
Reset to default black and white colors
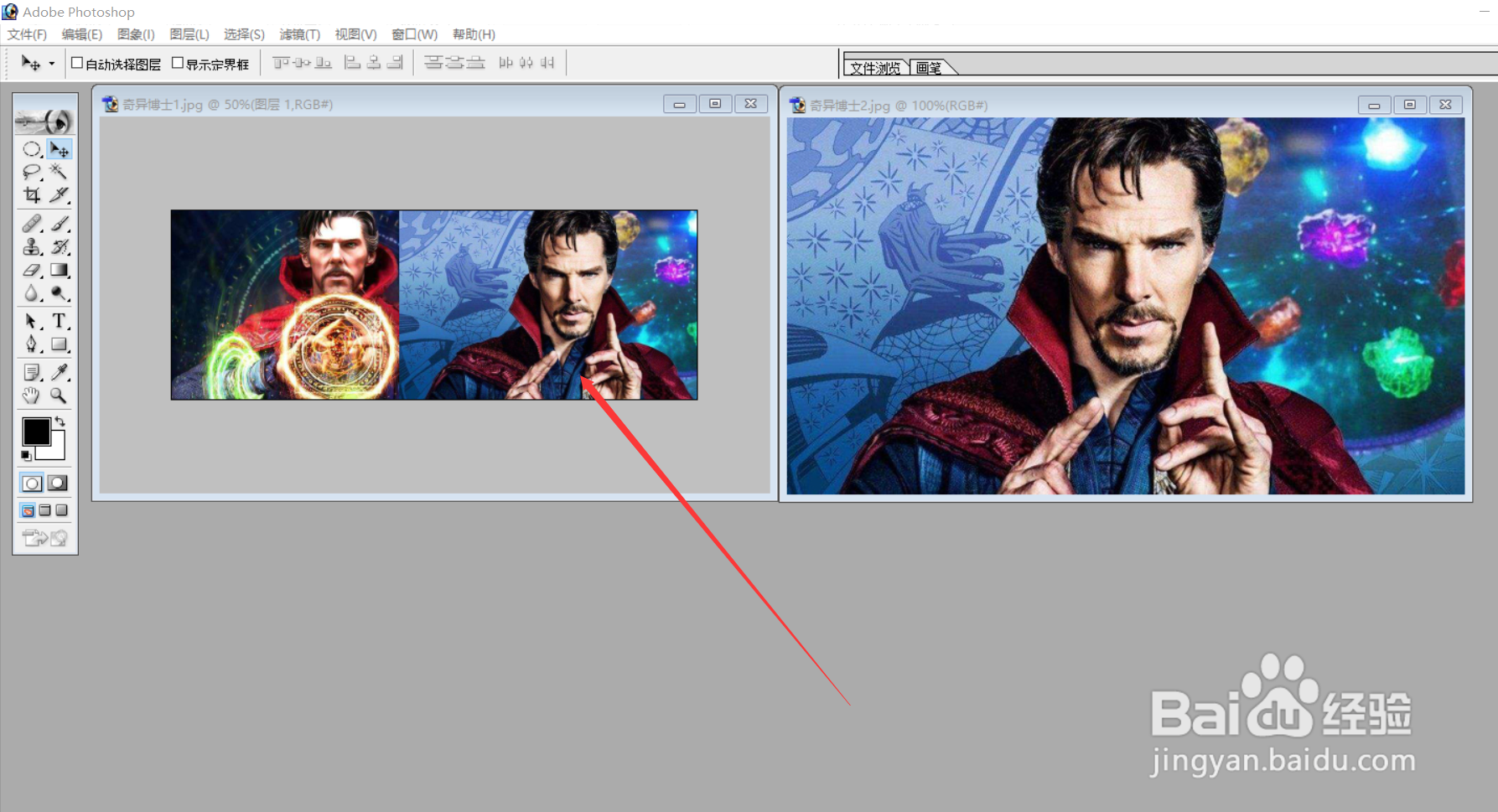[26, 455]
